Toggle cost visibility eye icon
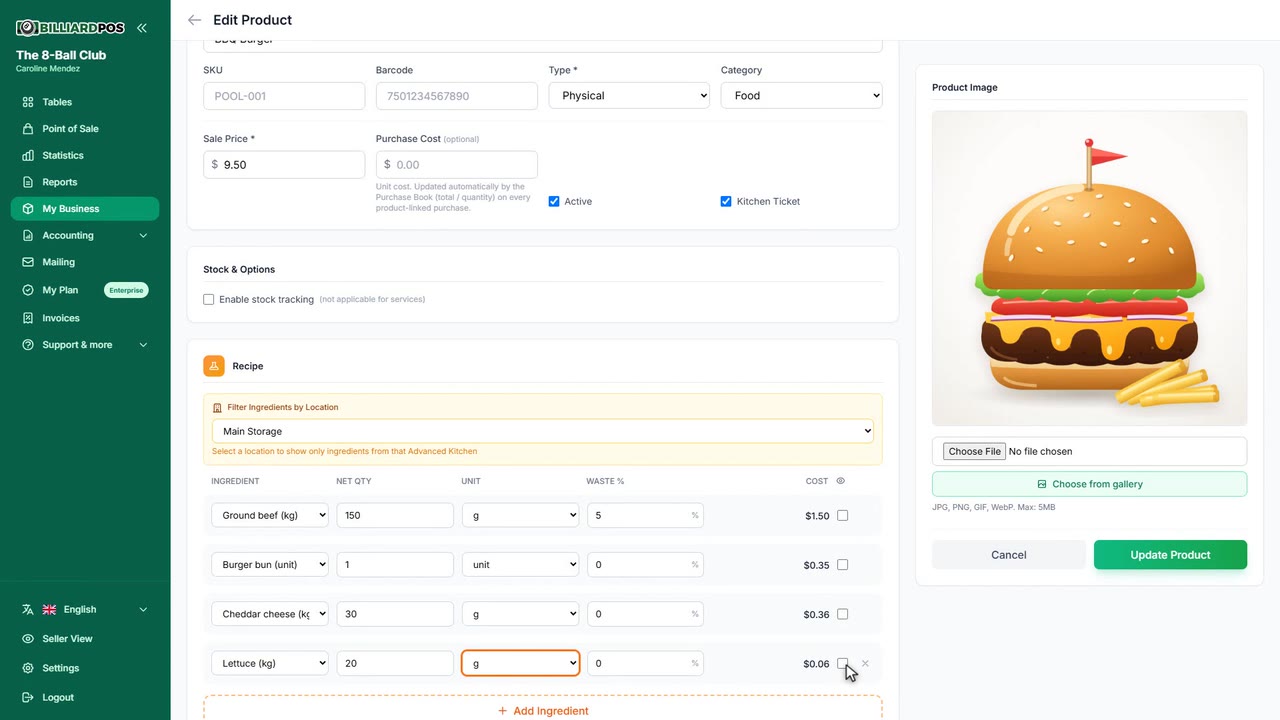 [x=840, y=481]
